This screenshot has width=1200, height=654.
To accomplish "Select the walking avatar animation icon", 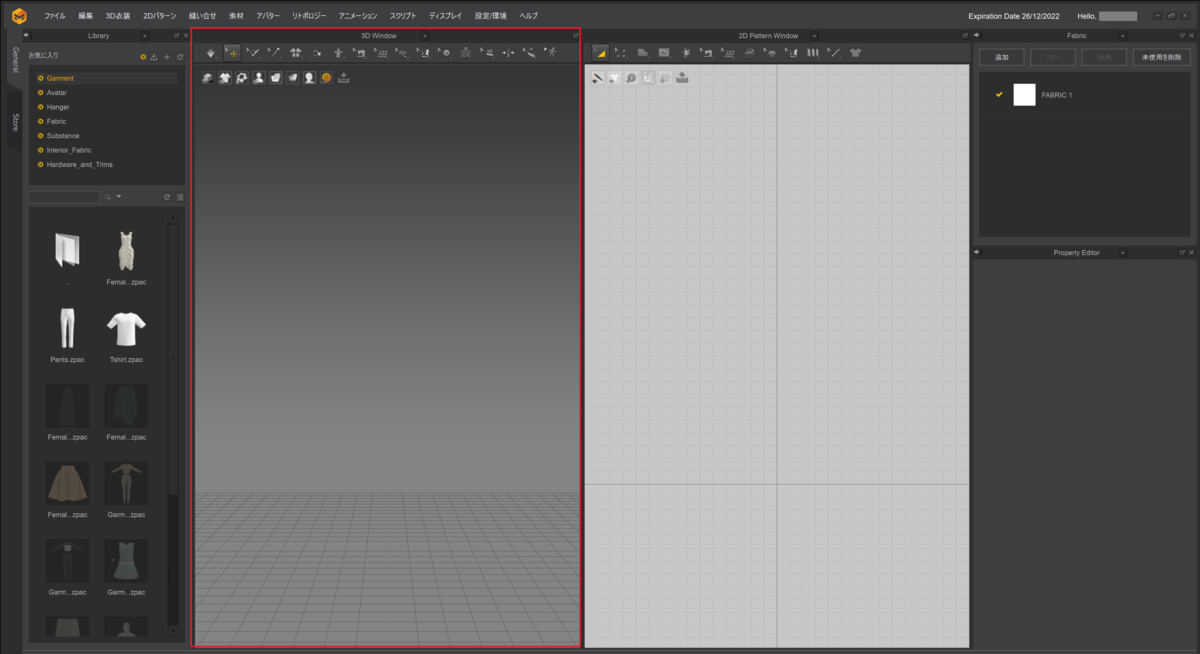I will click(551, 53).
